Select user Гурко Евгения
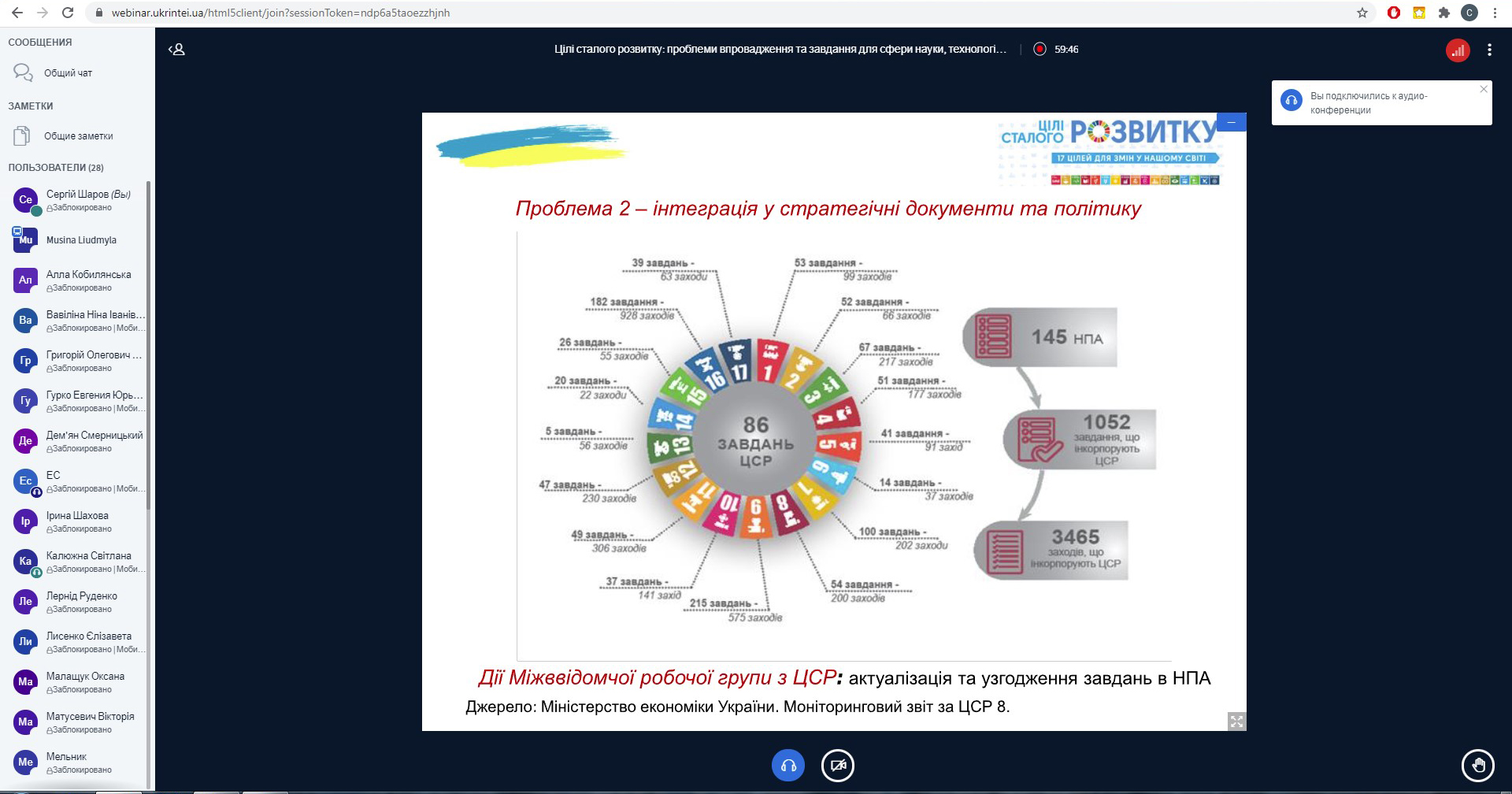 (x=77, y=401)
